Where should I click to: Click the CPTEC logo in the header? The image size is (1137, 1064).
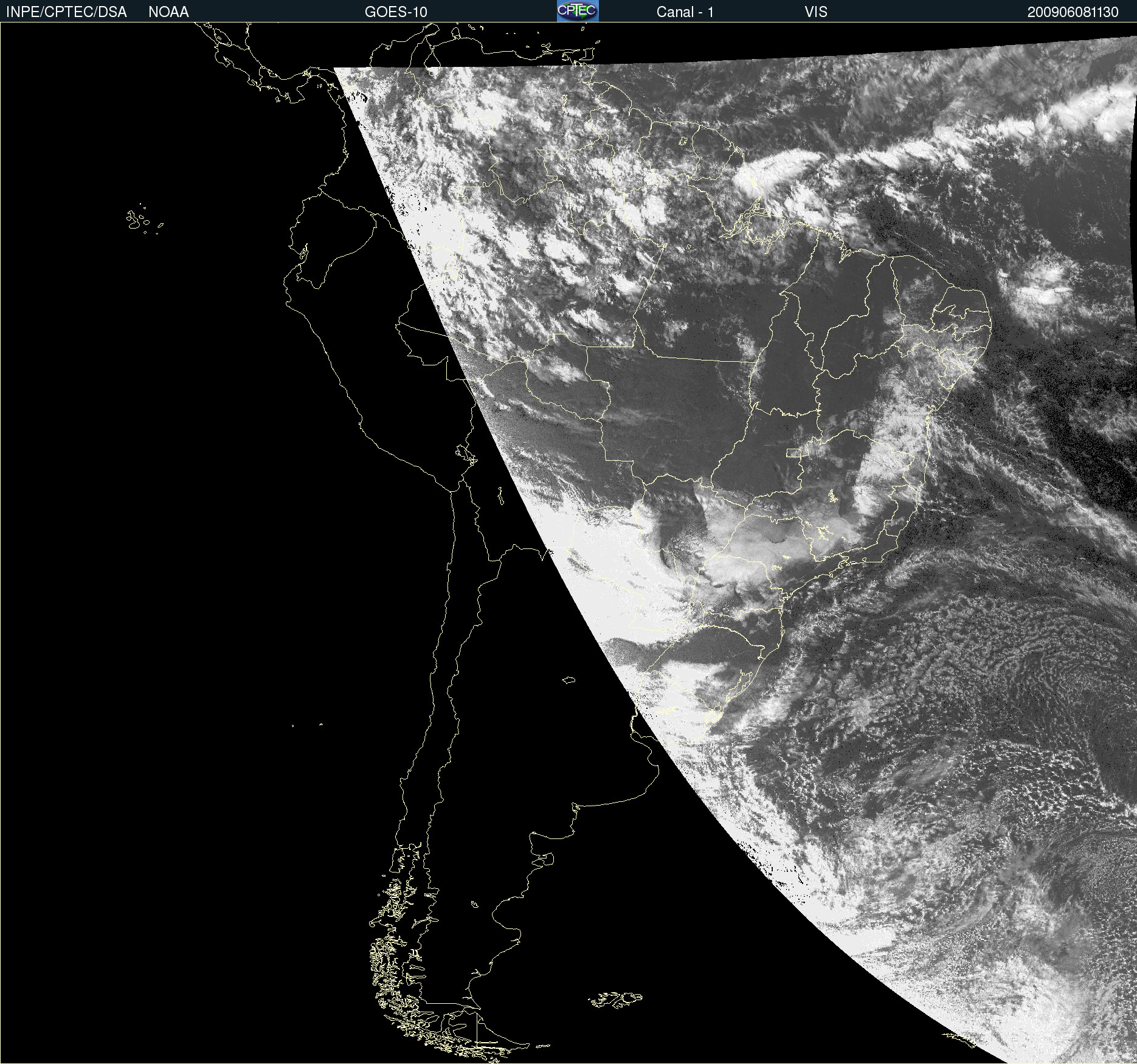tap(578, 11)
